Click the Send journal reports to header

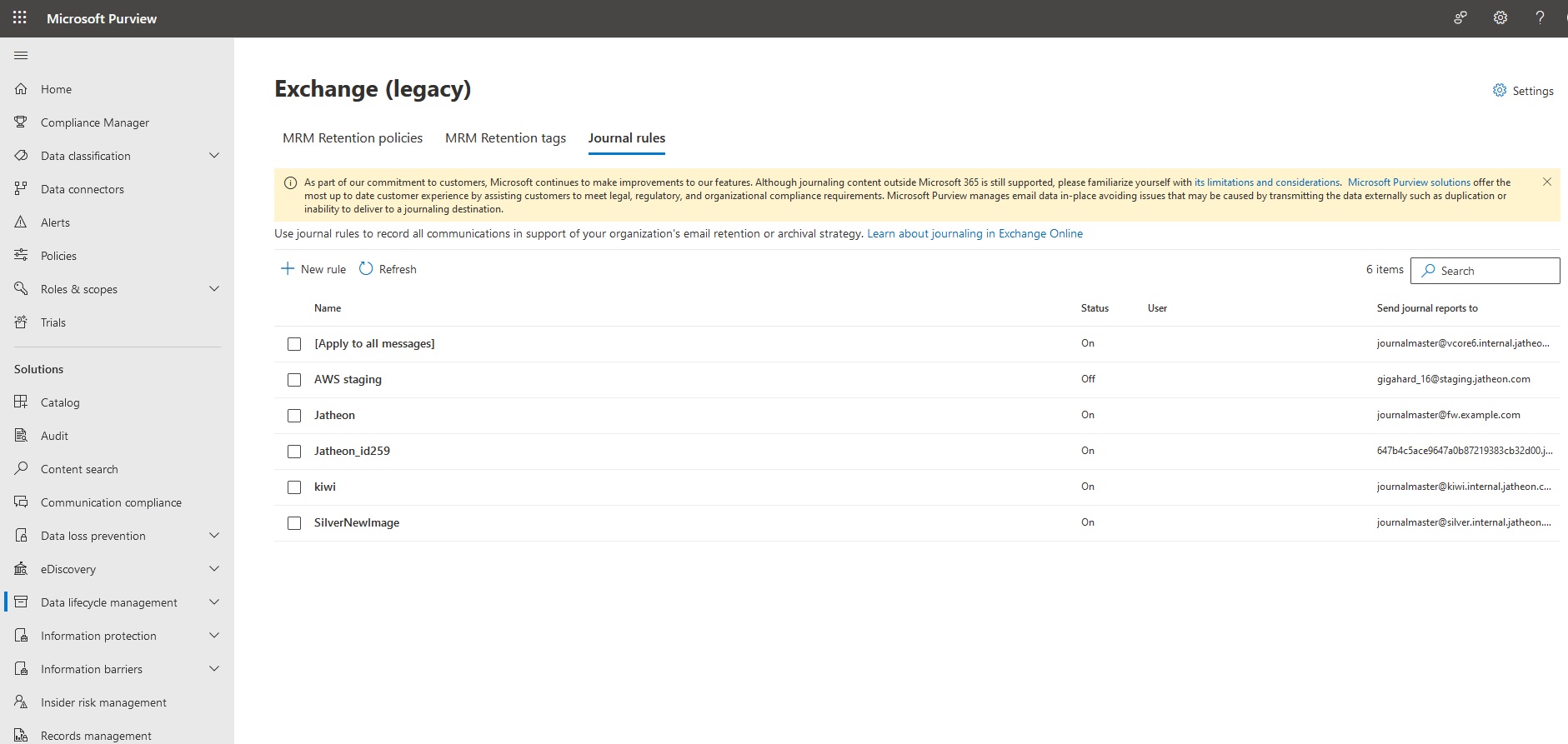point(1427,308)
